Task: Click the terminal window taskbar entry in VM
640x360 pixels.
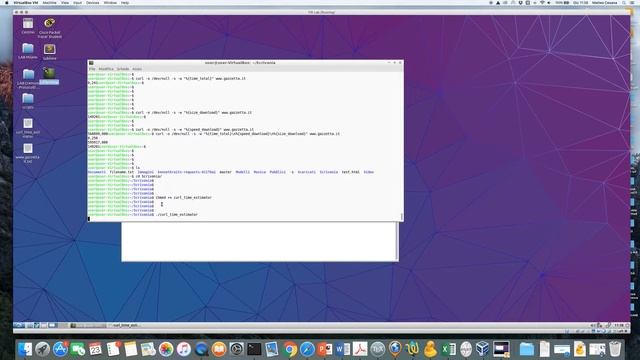Action: coord(88,325)
